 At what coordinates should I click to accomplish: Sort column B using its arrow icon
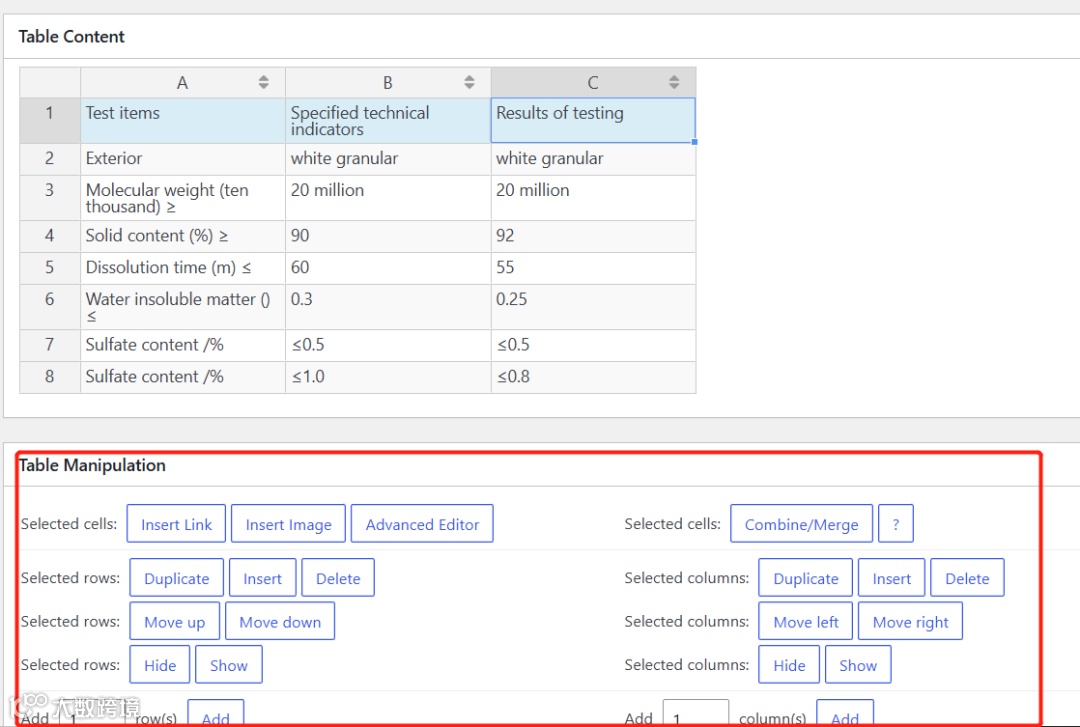tap(469, 82)
